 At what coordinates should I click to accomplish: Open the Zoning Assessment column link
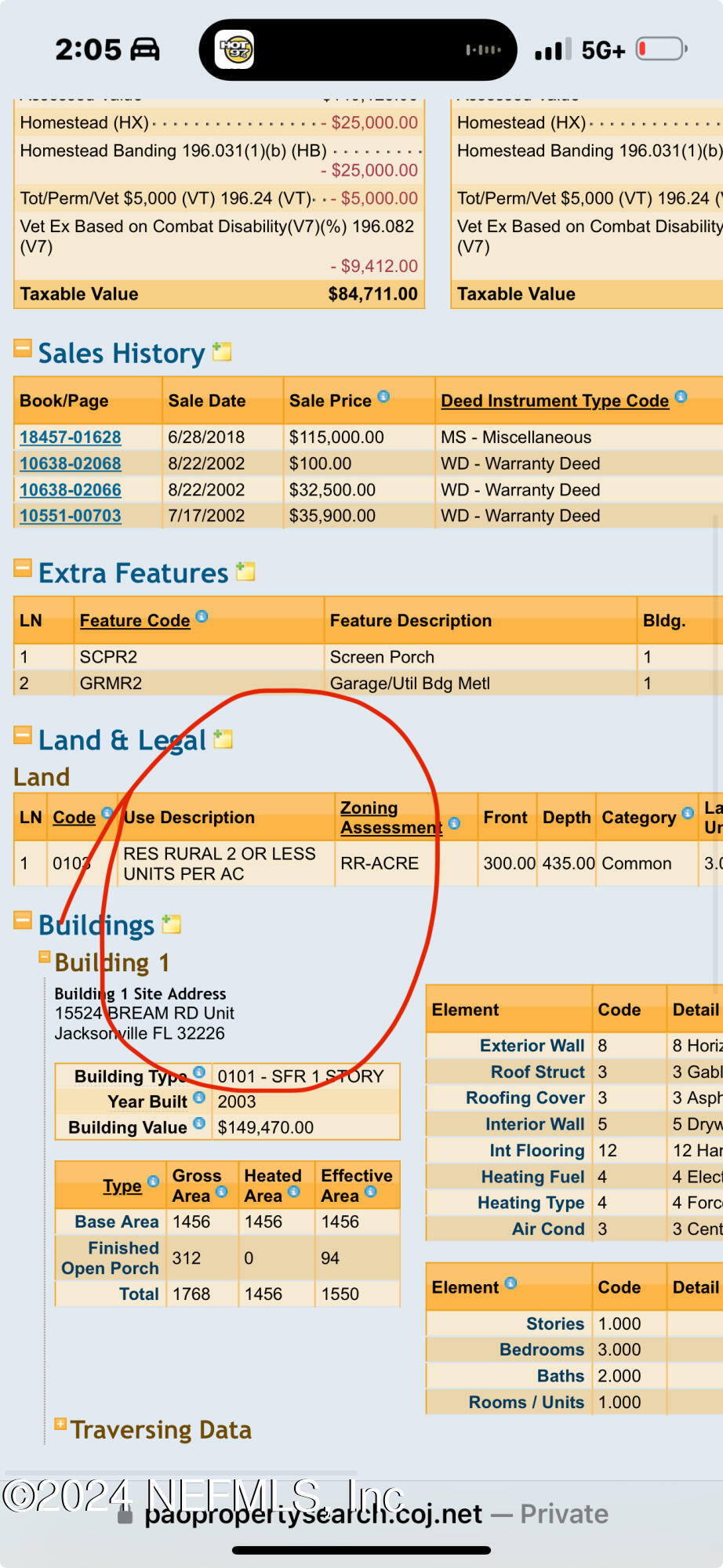[x=391, y=818]
